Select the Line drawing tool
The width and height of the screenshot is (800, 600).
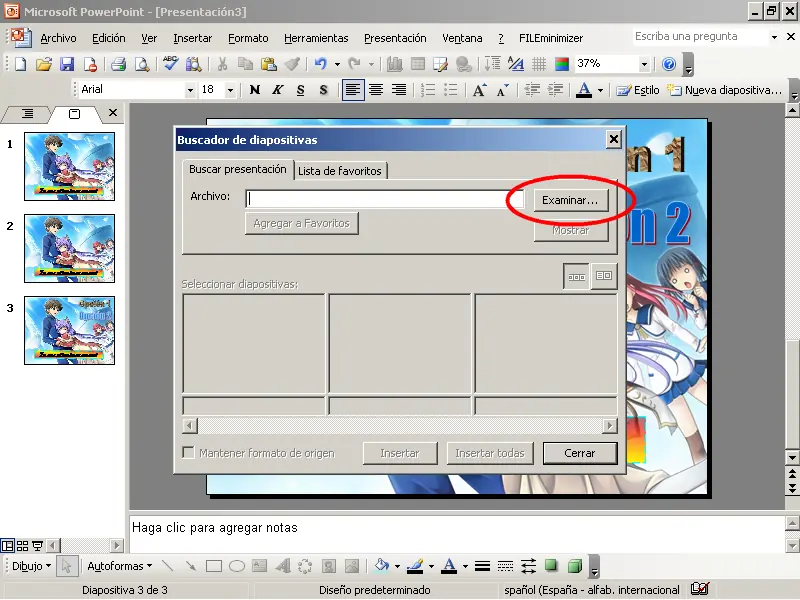point(168,566)
